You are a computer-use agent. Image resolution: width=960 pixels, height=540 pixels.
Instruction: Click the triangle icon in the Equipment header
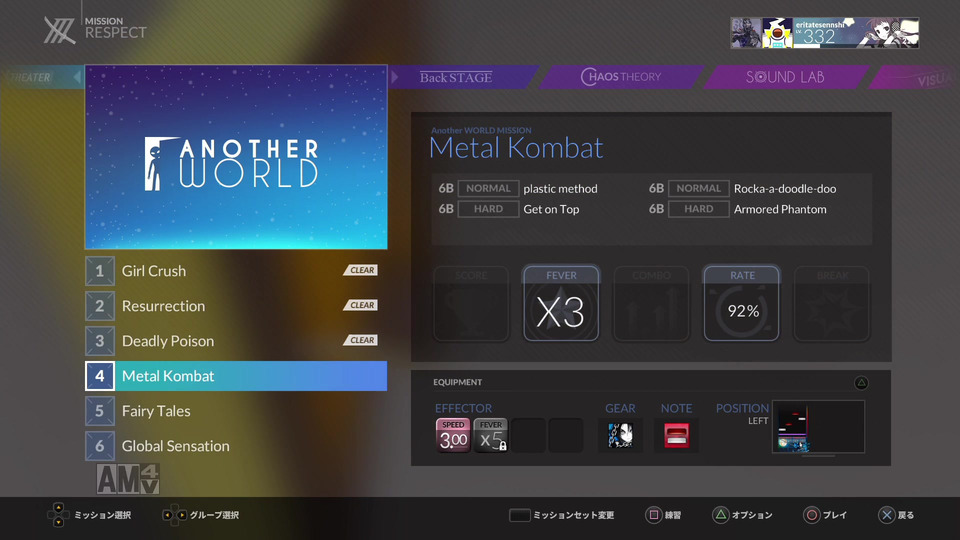(x=861, y=383)
